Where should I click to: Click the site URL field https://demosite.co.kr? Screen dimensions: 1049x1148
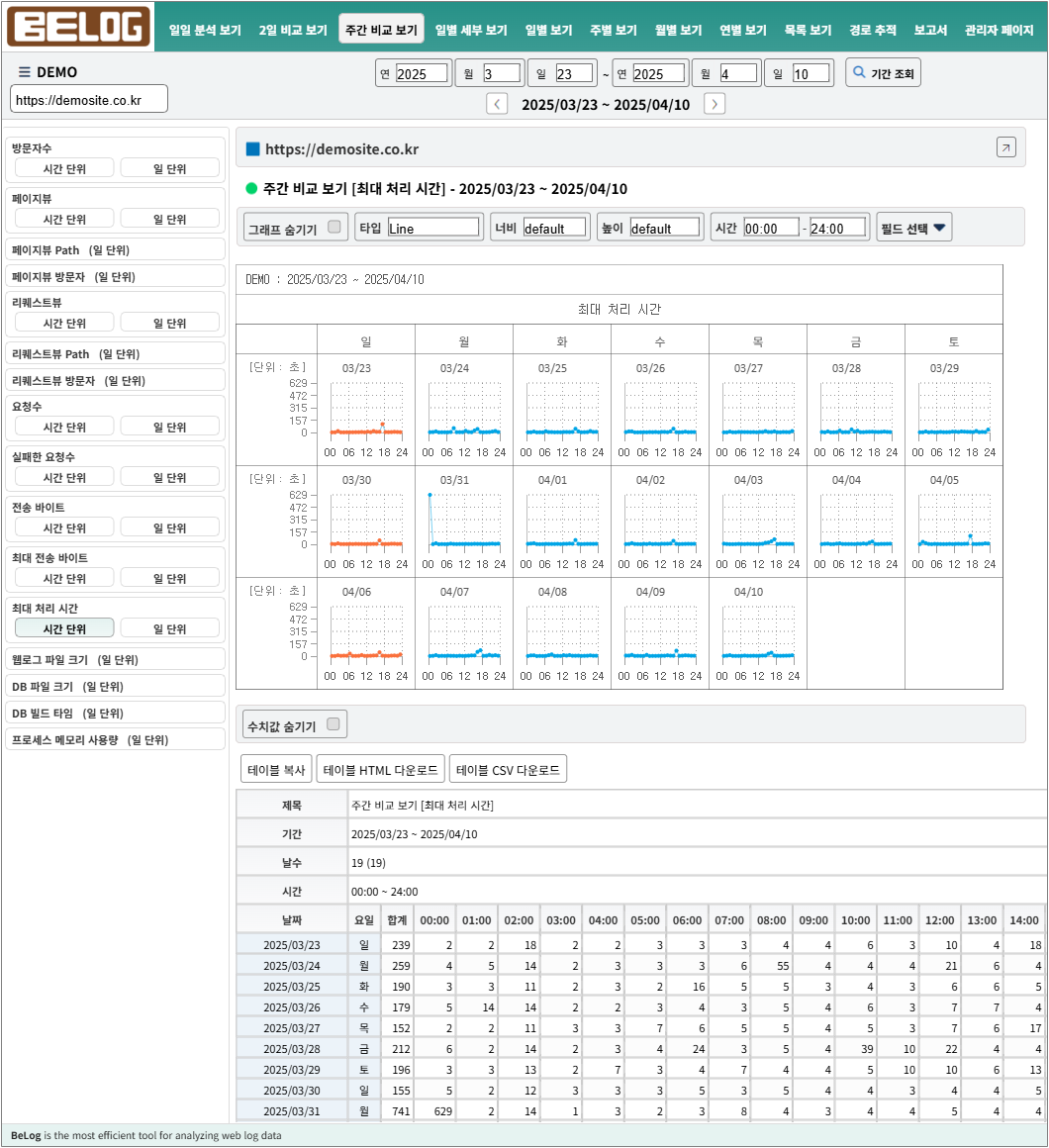click(x=89, y=100)
